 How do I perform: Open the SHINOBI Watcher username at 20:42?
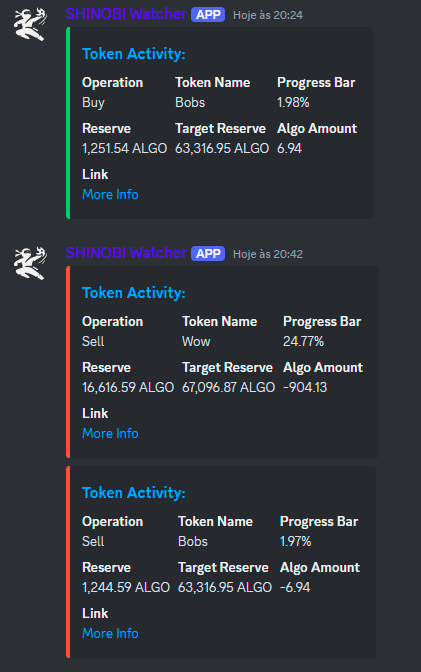click(x=126, y=253)
